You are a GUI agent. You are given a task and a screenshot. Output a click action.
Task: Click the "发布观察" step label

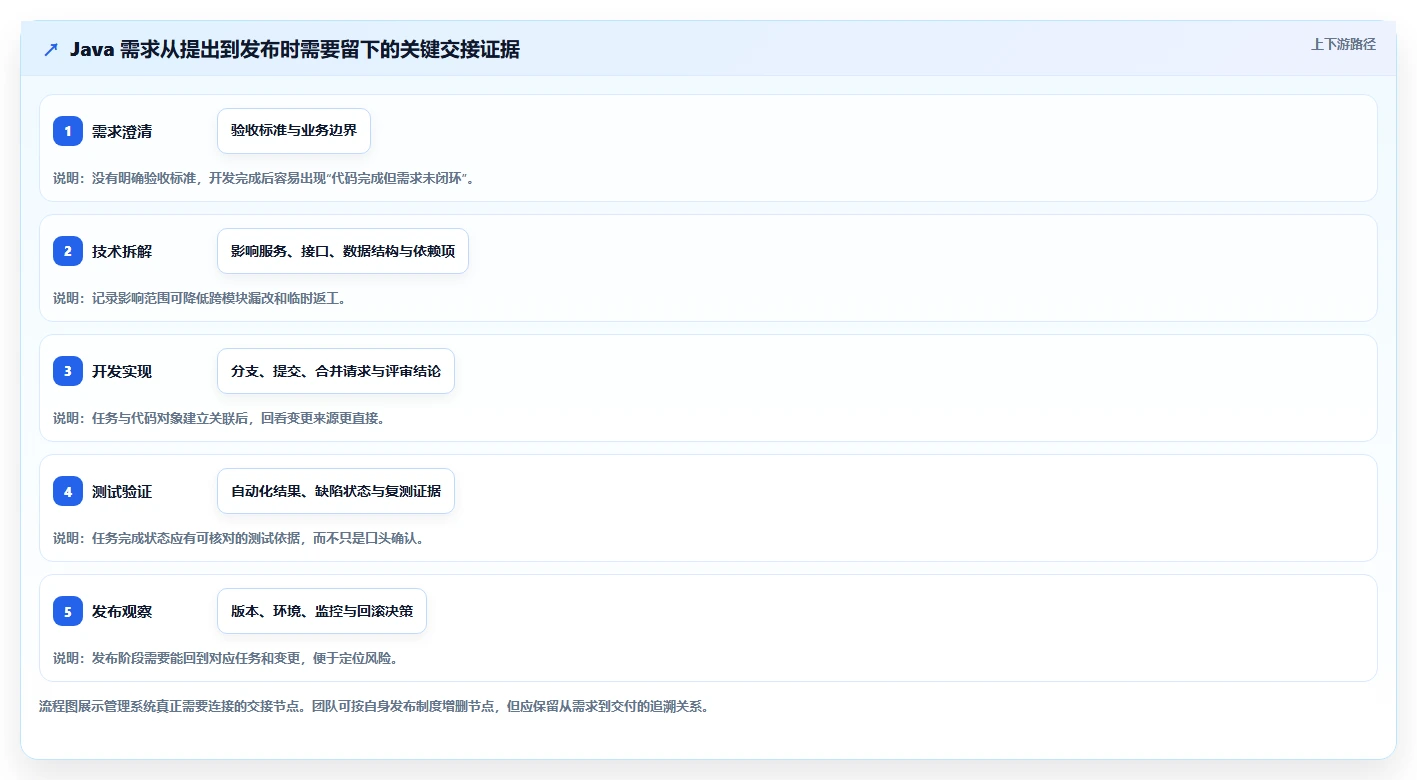pos(122,611)
